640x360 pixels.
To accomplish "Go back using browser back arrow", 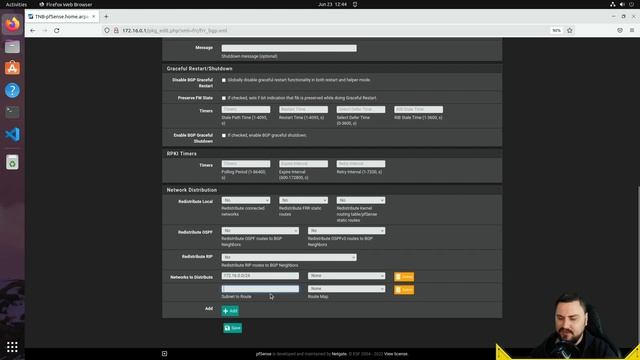I will tap(33, 31).
